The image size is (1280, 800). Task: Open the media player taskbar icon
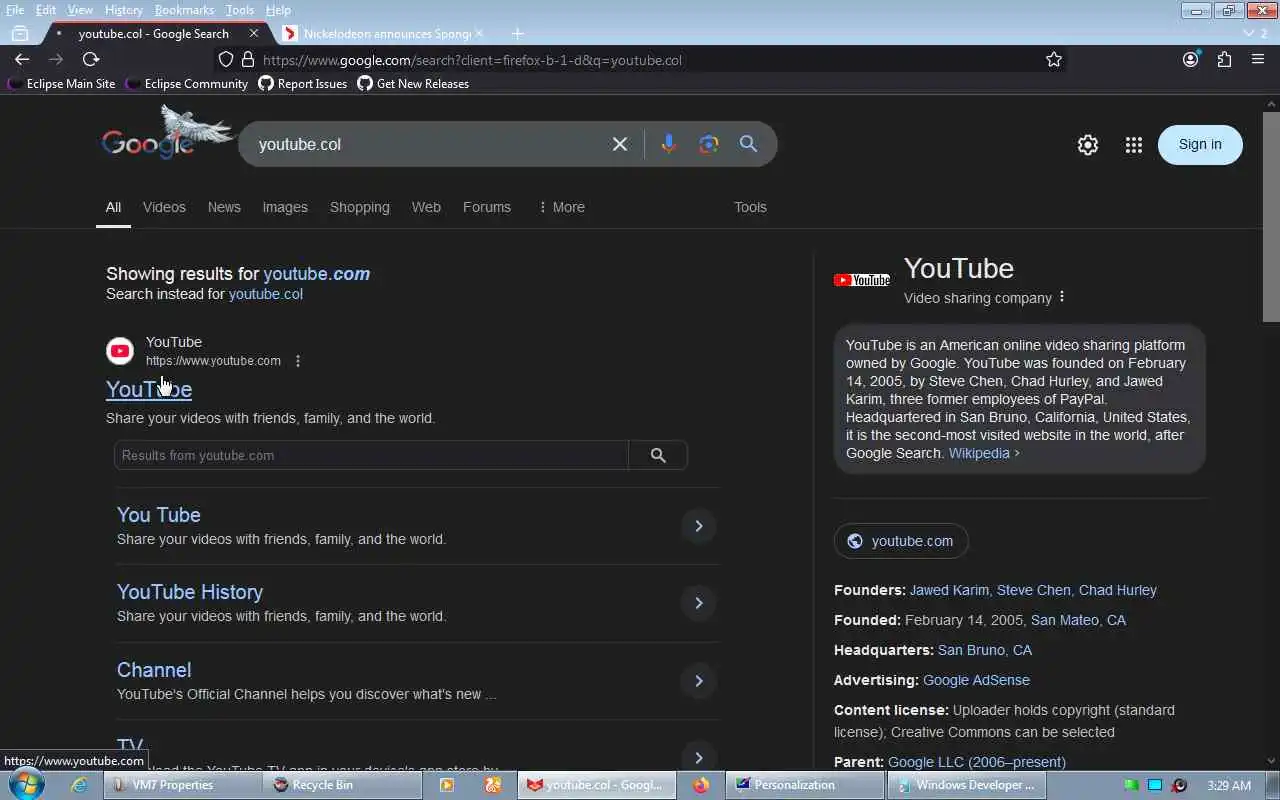tap(446, 785)
